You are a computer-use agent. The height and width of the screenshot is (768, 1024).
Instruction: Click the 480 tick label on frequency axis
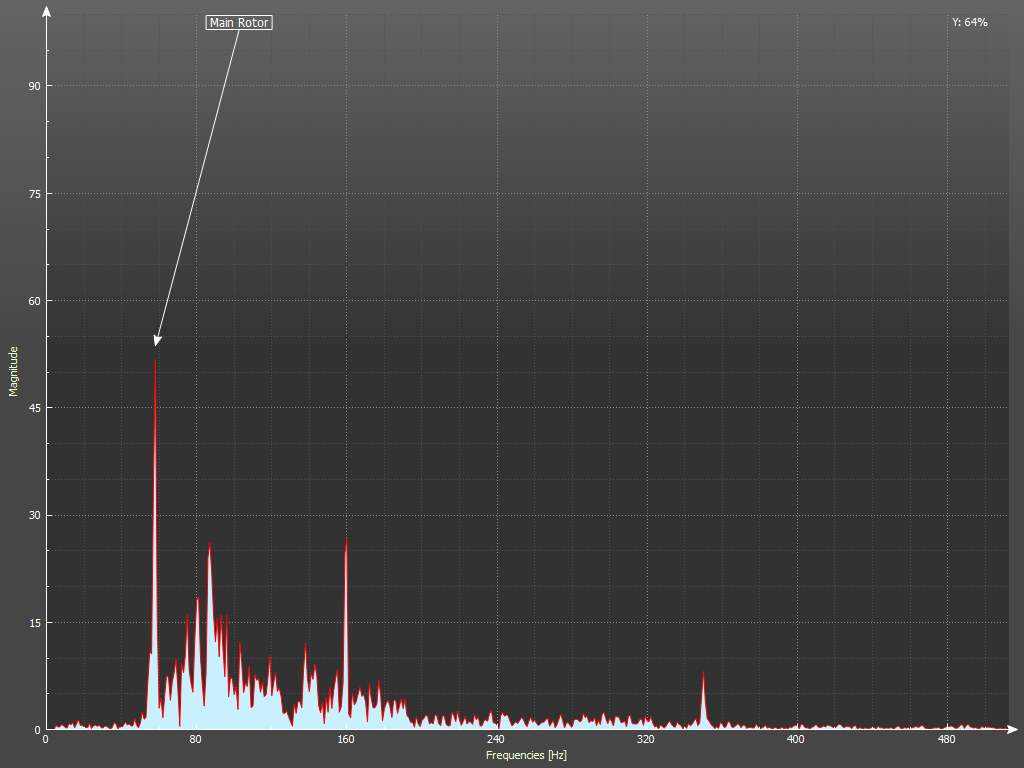(x=946, y=740)
